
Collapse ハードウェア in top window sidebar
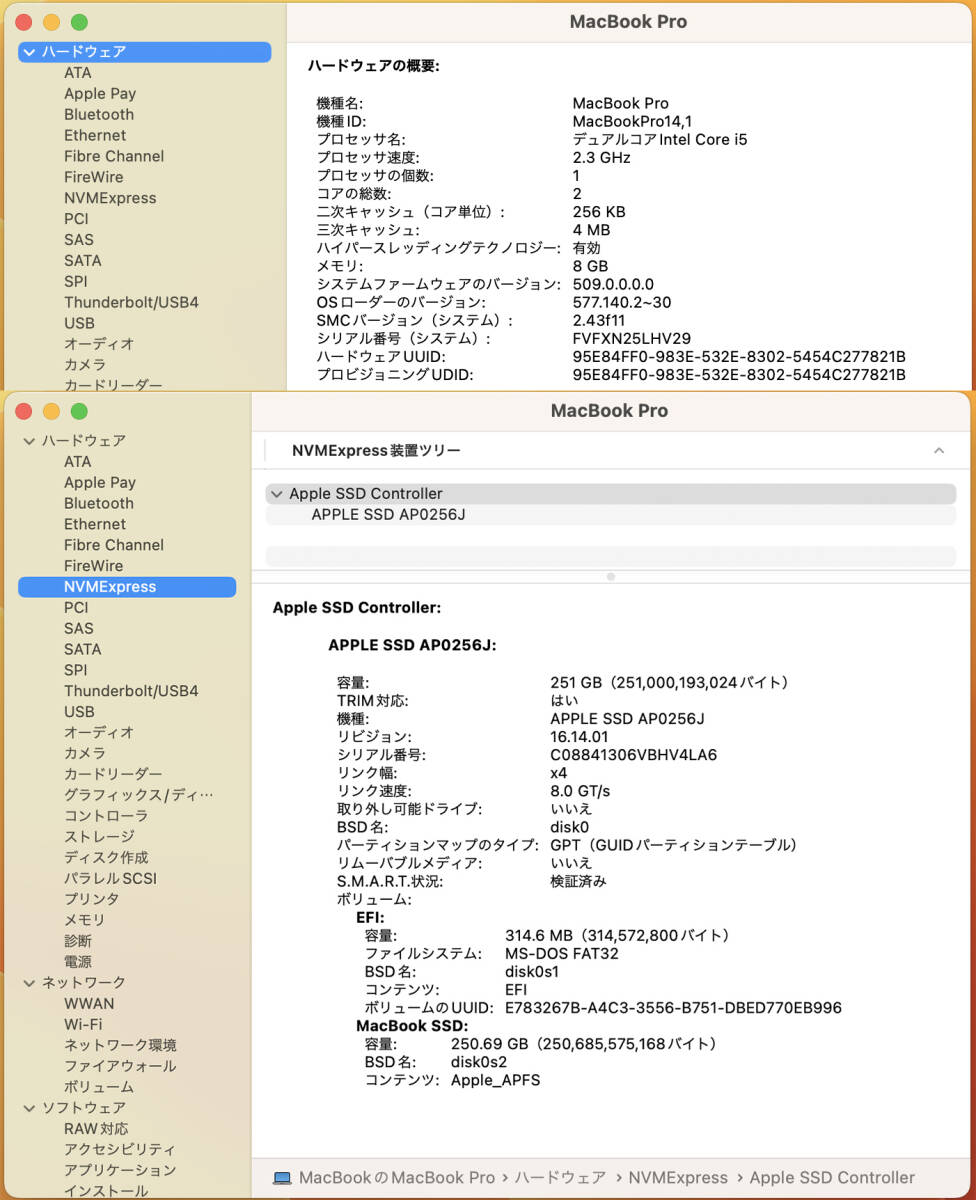click(29, 51)
